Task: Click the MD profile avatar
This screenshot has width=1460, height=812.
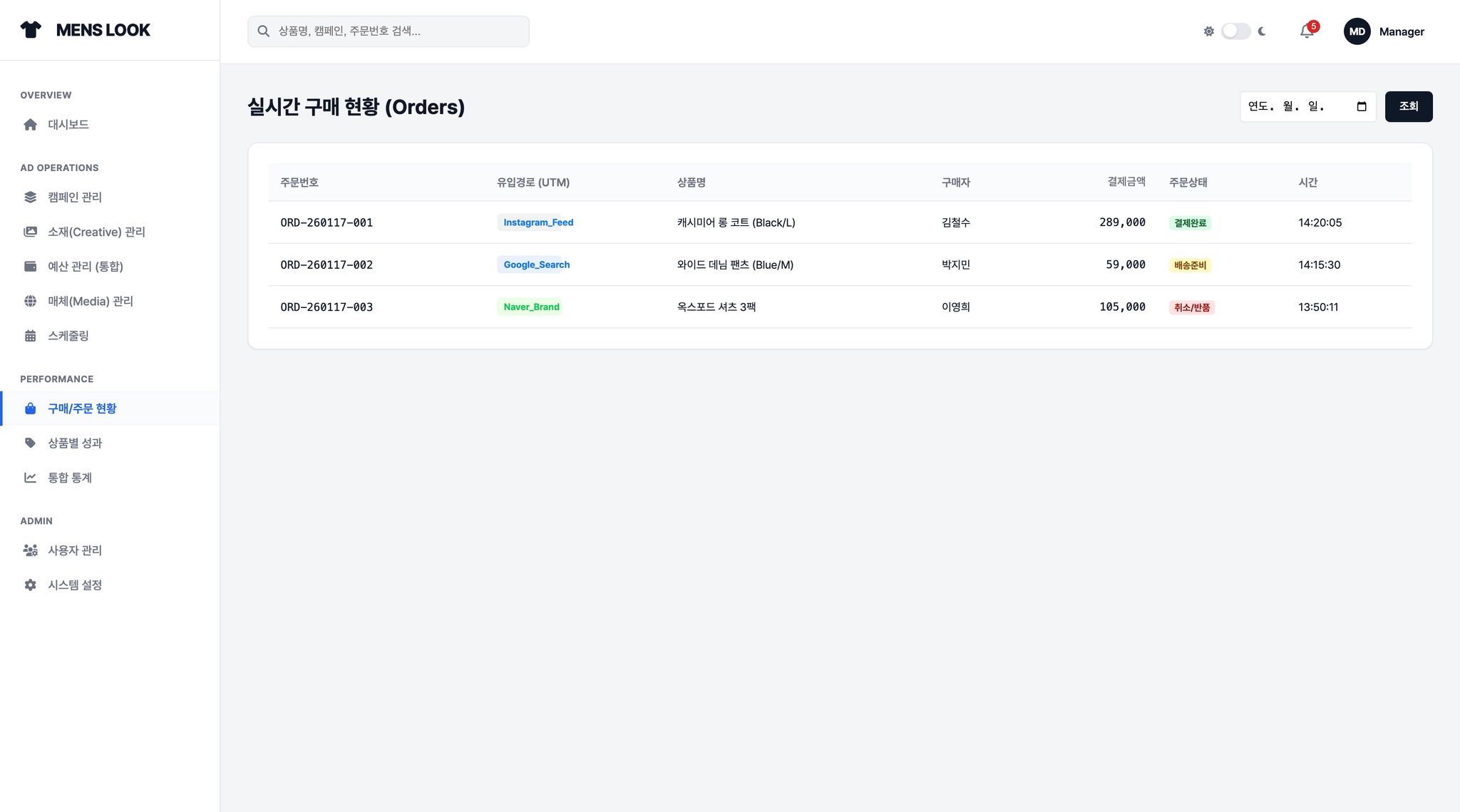Action: [x=1357, y=31]
